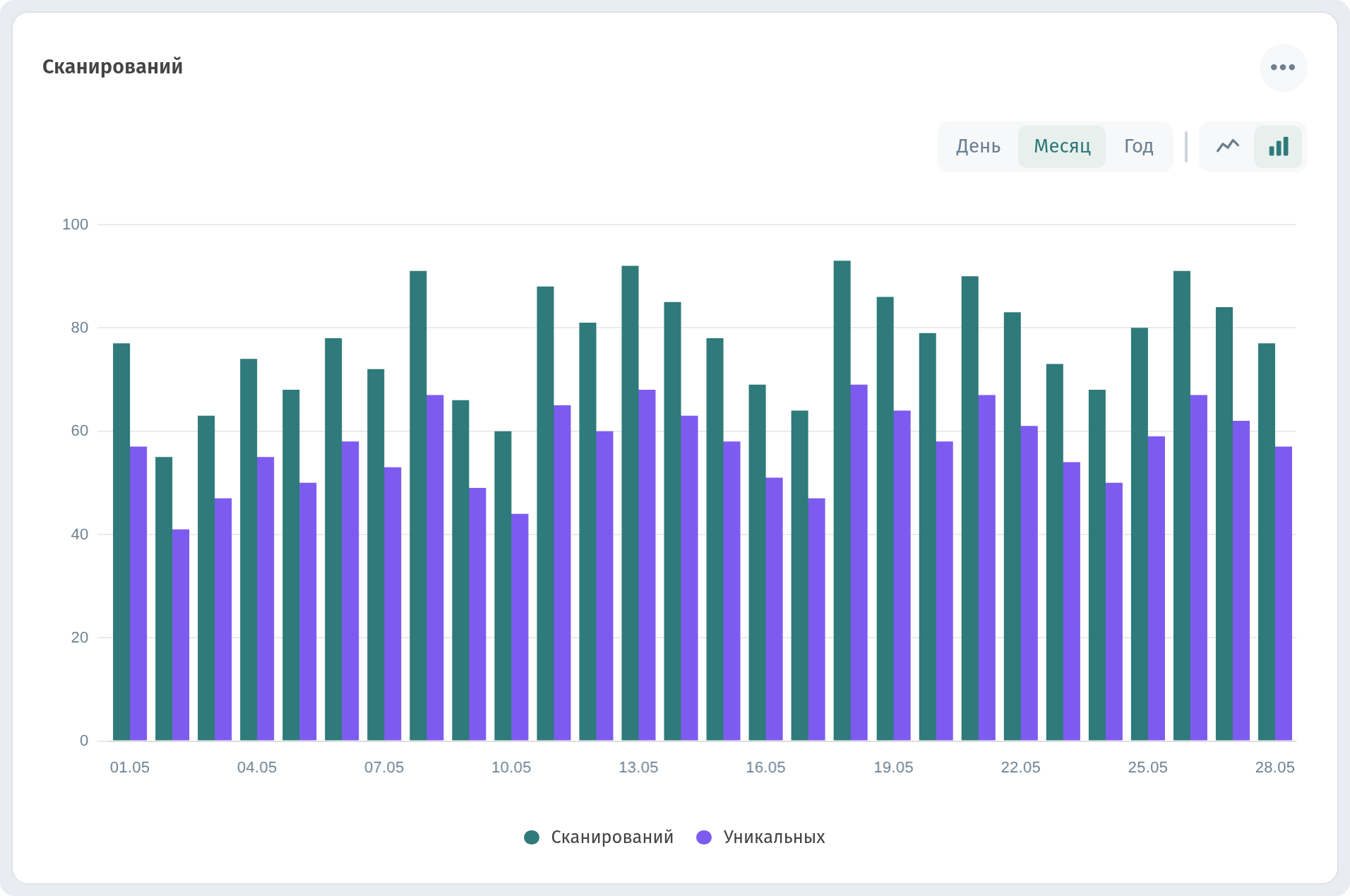
Task: Click the Сканирований chart title
Action: click(x=112, y=67)
